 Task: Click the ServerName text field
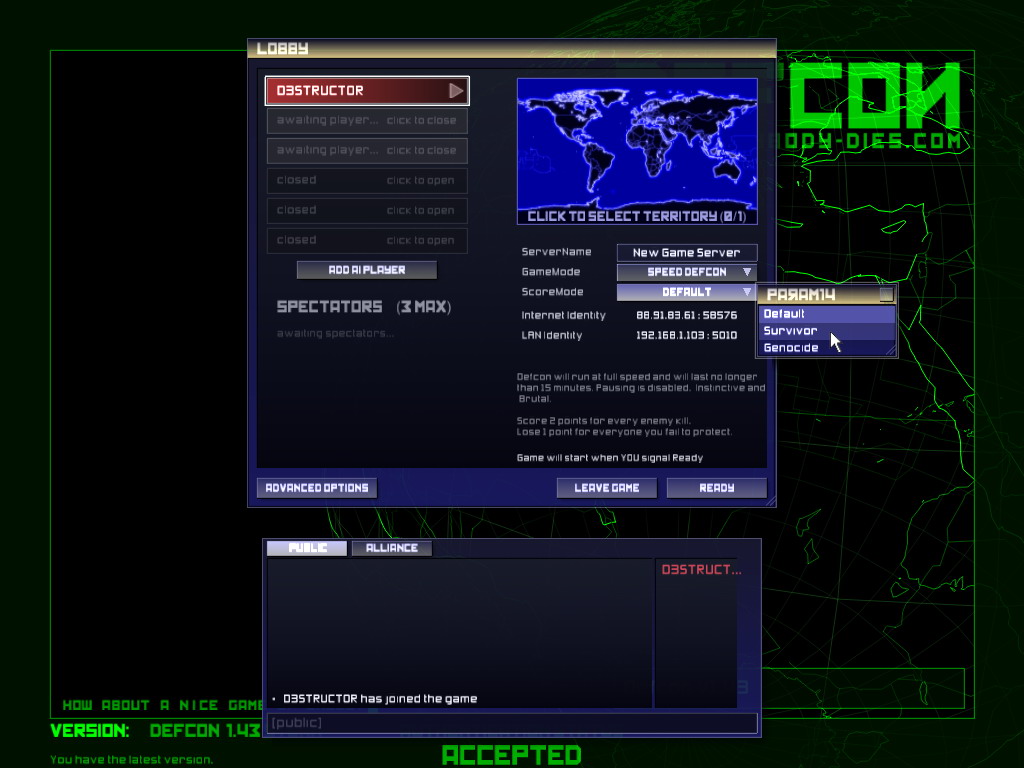[x=686, y=253]
